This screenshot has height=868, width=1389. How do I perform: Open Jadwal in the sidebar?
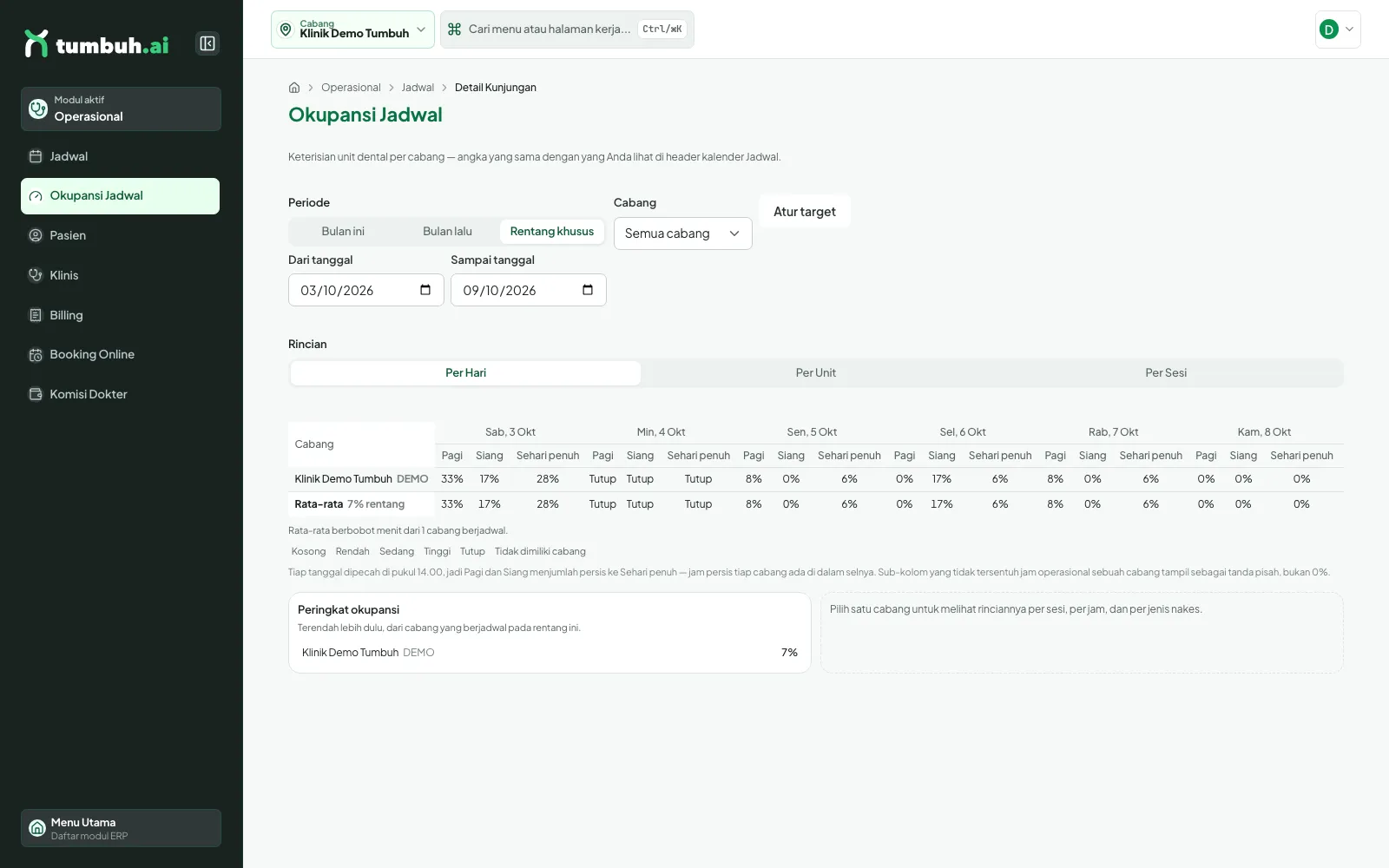coord(120,156)
